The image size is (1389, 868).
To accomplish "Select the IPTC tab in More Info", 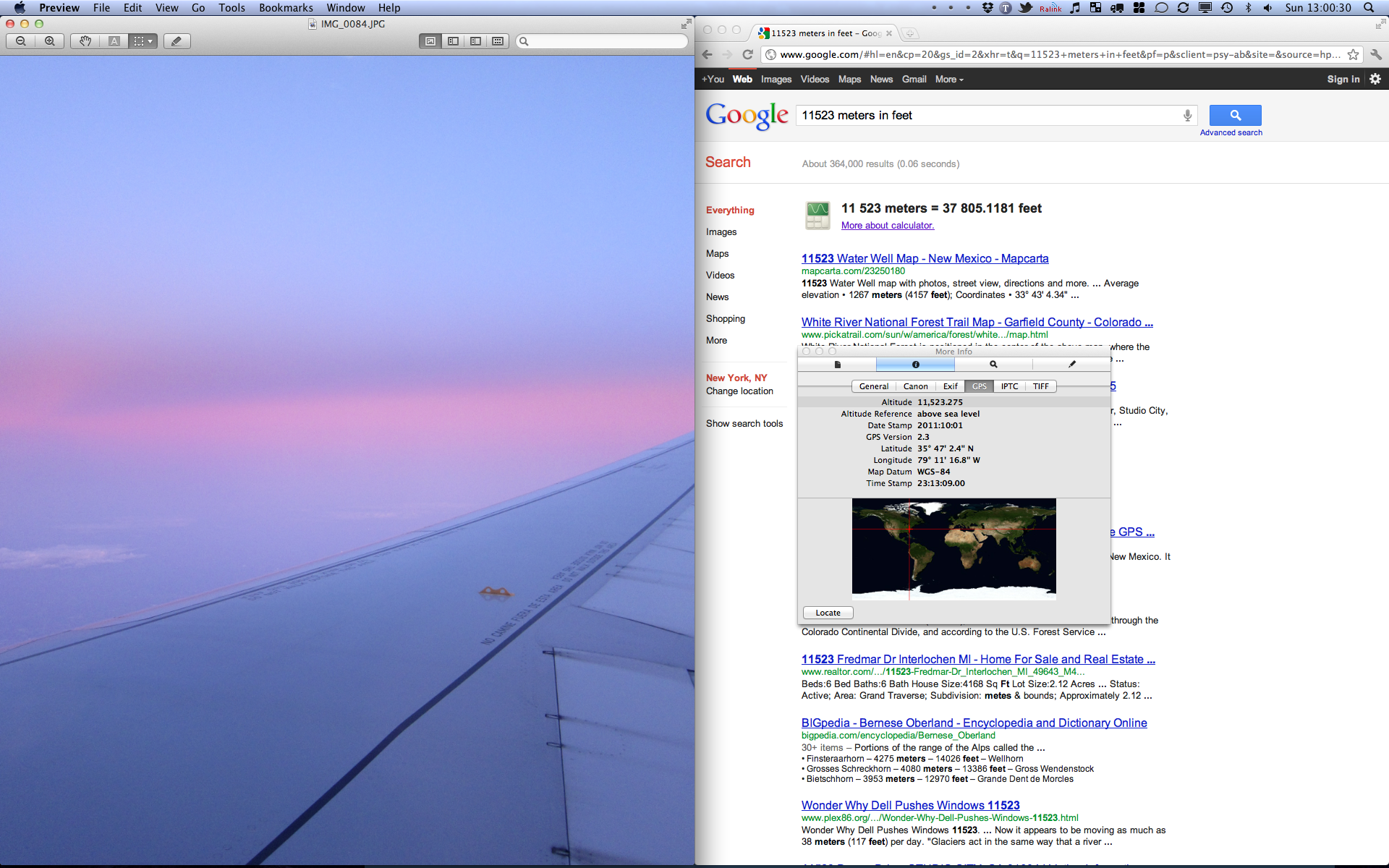I will click(x=1009, y=386).
